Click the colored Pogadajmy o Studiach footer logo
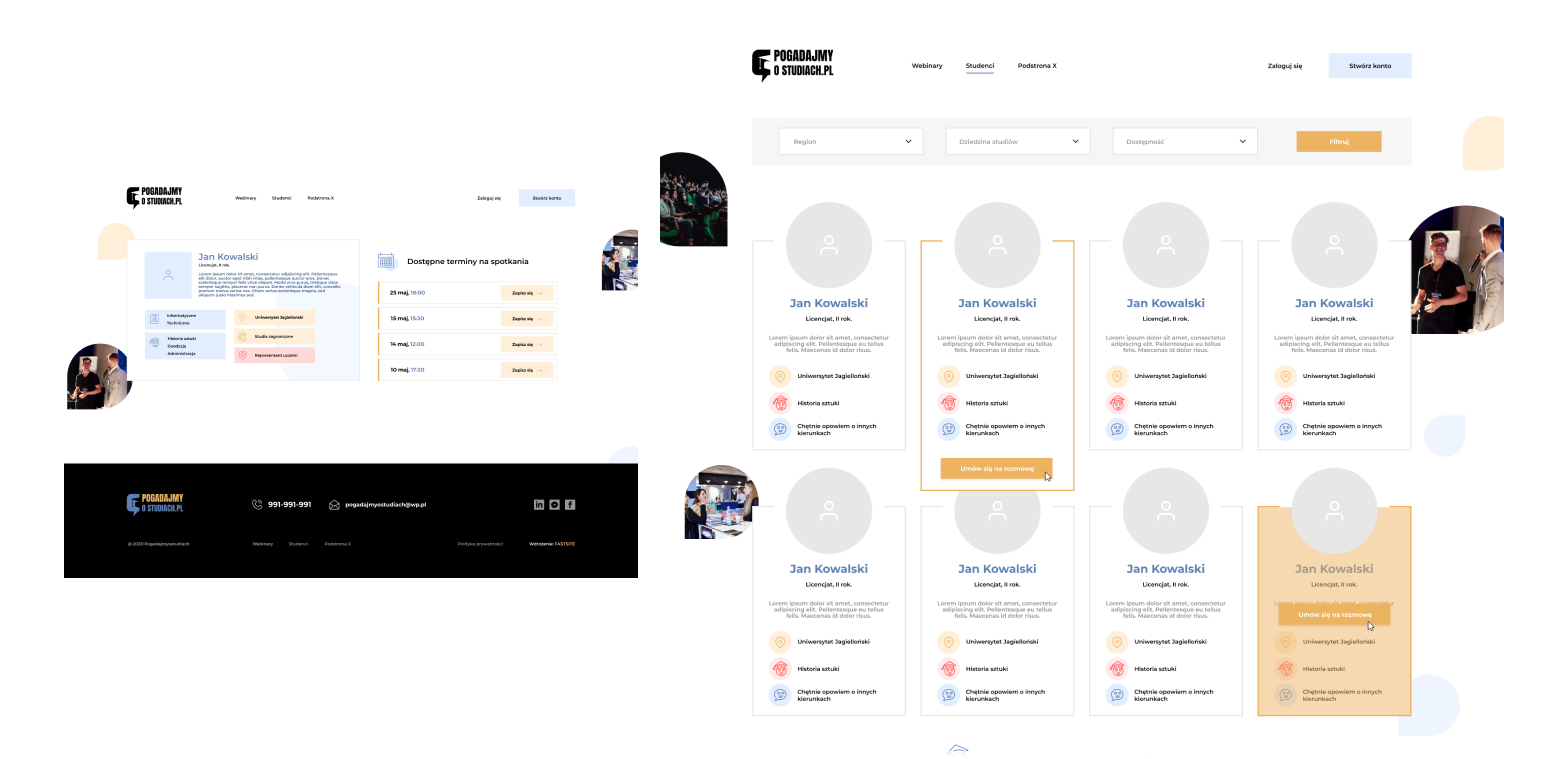 click(155, 504)
